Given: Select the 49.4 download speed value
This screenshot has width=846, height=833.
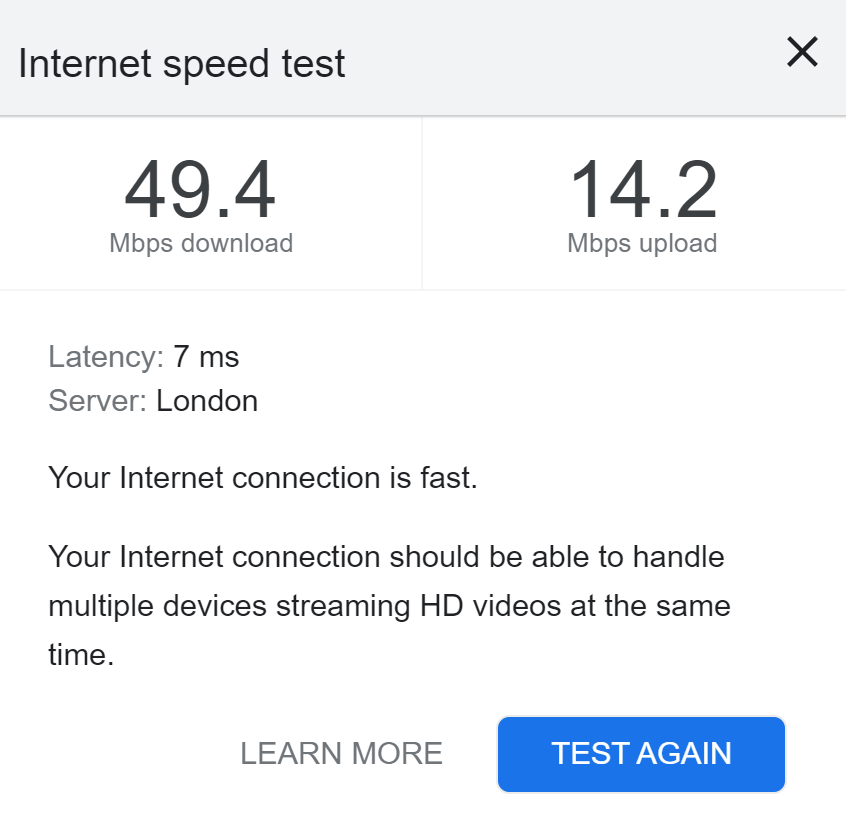Looking at the screenshot, I should pyautogui.click(x=200, y=191).
